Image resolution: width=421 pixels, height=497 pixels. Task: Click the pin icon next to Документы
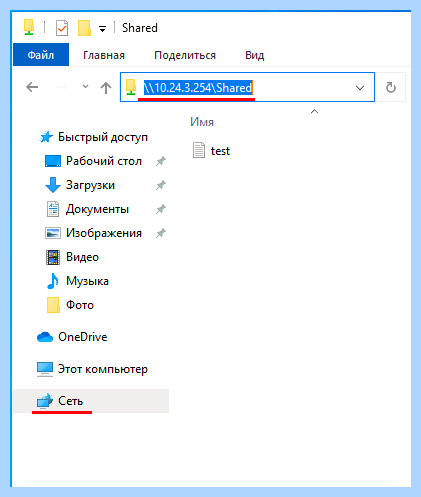pyautogui.click(x=161, y=209)
